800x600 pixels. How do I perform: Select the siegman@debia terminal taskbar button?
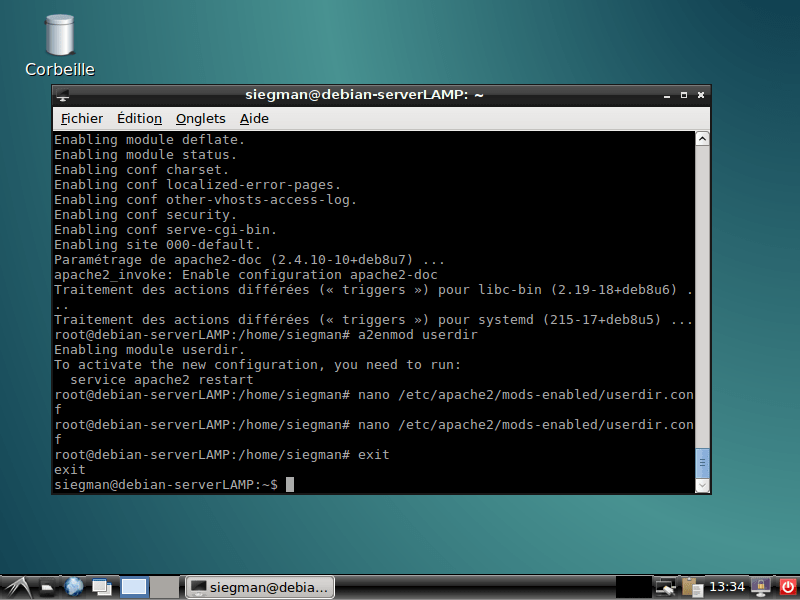pos(259,587)
